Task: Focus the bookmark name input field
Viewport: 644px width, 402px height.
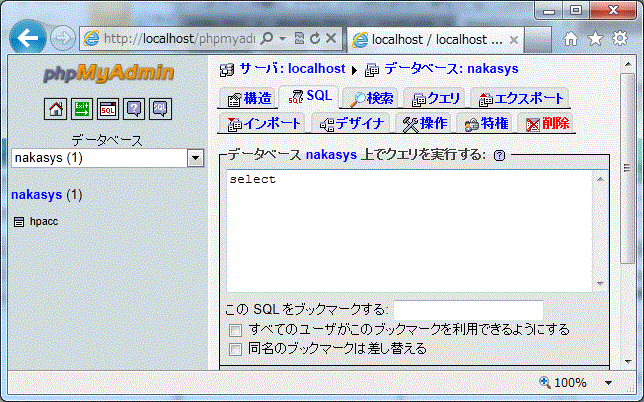Action: [469, 311]
